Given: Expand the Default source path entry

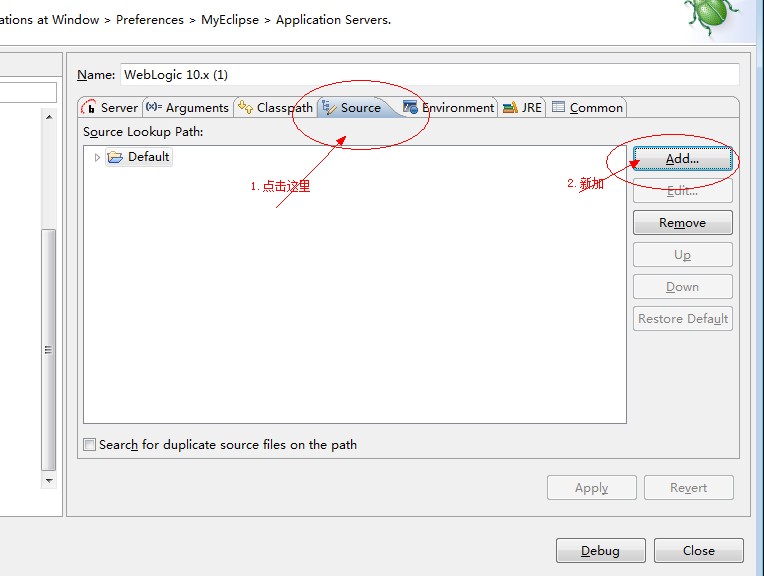Looking at the screenshot, I should click(x=97, y=157).
